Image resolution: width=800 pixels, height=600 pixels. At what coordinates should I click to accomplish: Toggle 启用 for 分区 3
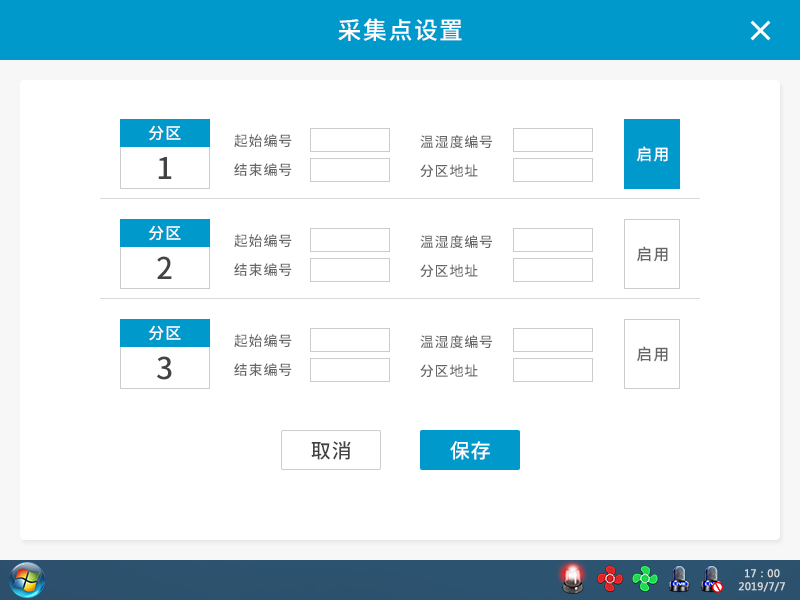pos(652,354)
